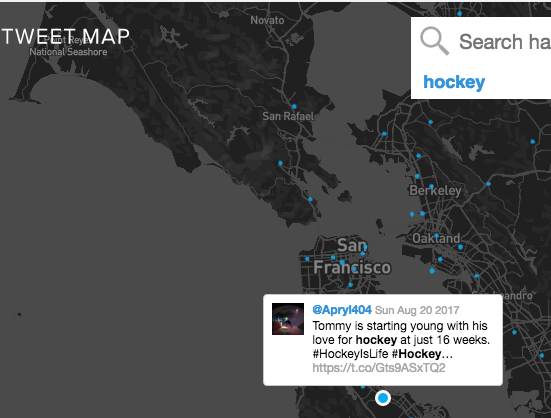This screenshot has height=418, width=551.
Task: Open the t.co/Gts9ASxTQ2 tweet link
Action: [379, 368]
